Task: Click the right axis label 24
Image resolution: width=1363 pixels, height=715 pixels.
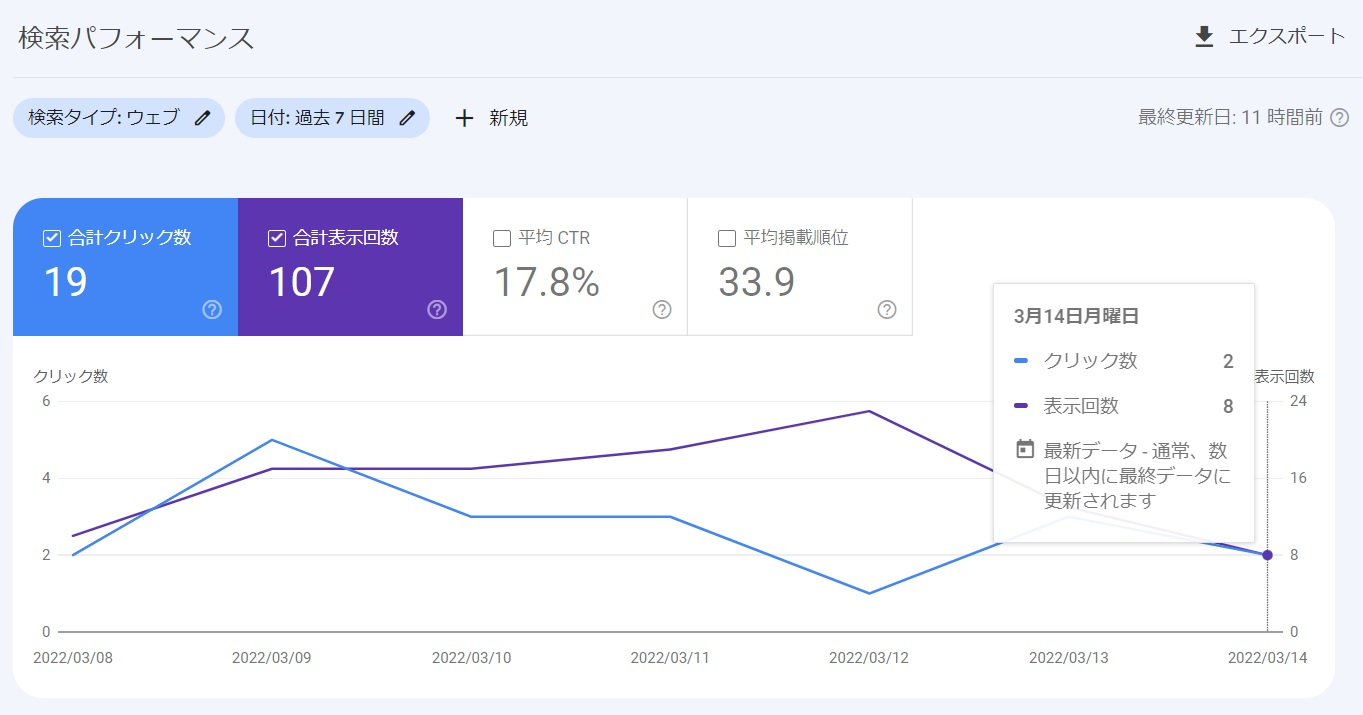Action: point(1297,401)
